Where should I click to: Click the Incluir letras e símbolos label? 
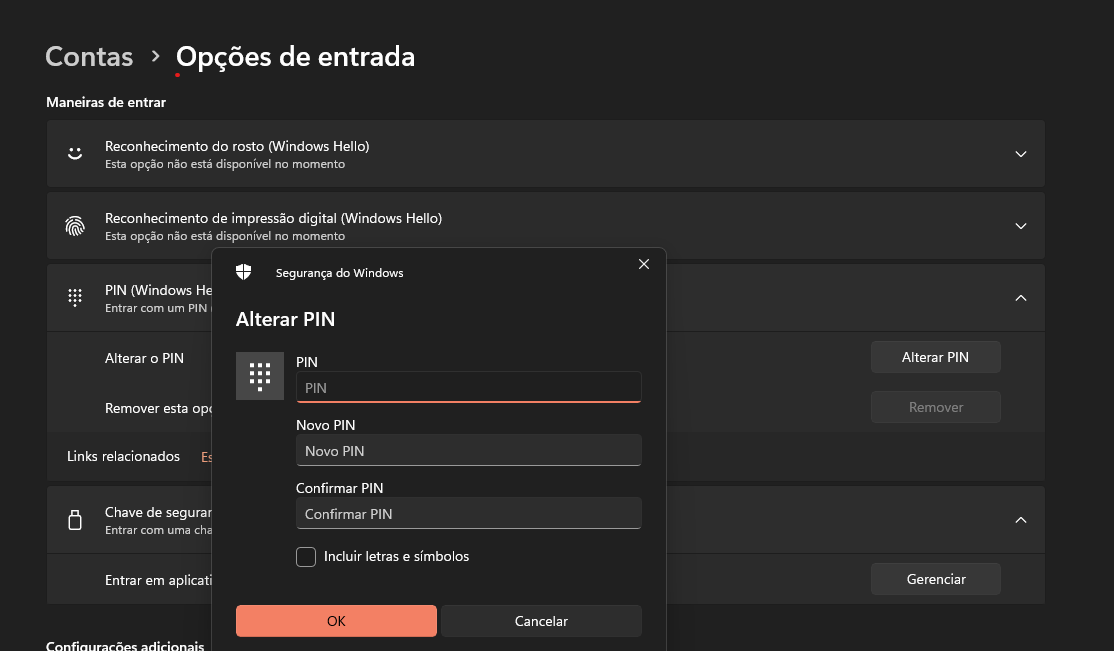point(396,556)
